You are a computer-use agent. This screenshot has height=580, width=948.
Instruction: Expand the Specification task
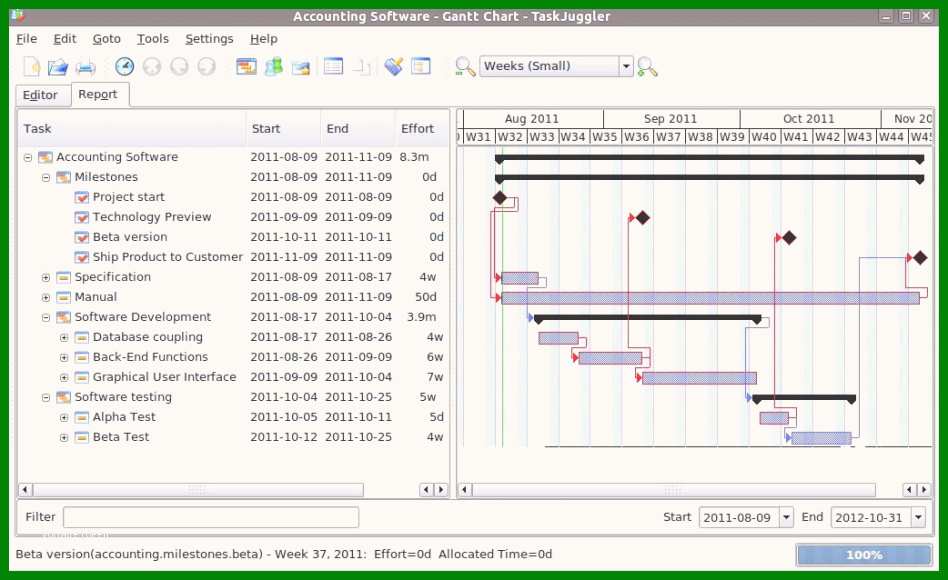click(x=46, y=278)
